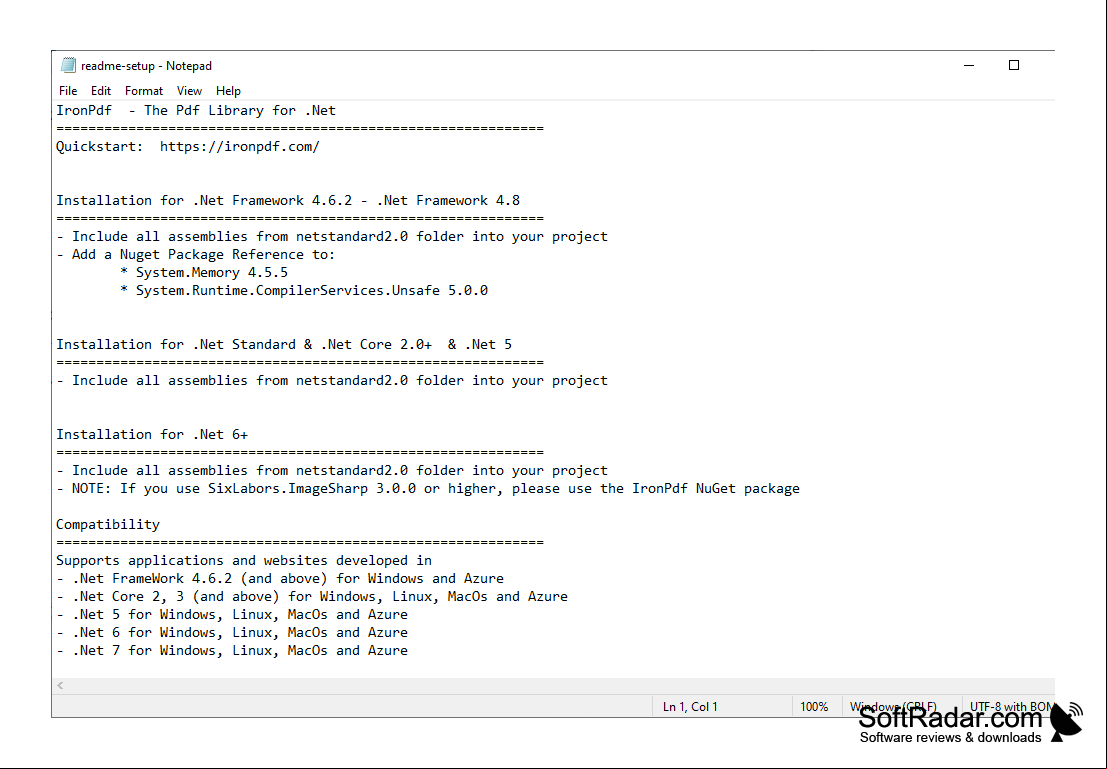Open the Edit menu
The image size is (1107, 769).
click(x=101, y=90)
